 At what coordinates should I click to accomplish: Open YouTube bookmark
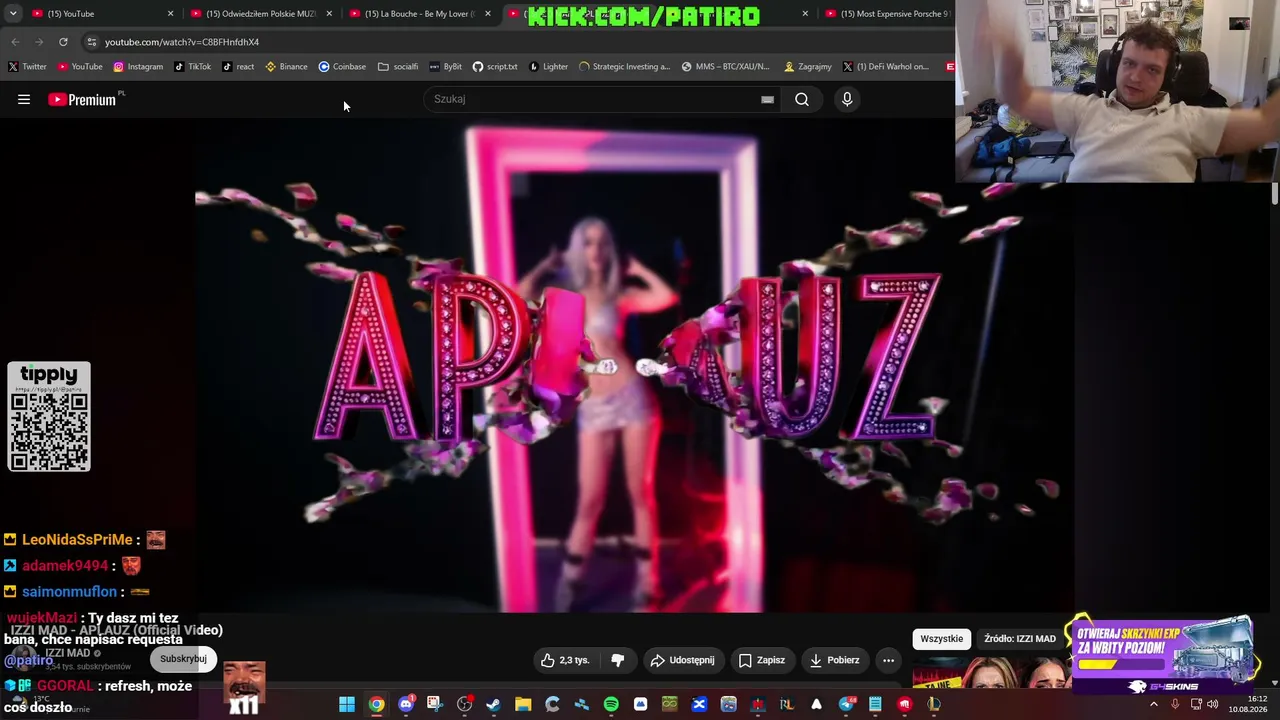pos(80,66)
